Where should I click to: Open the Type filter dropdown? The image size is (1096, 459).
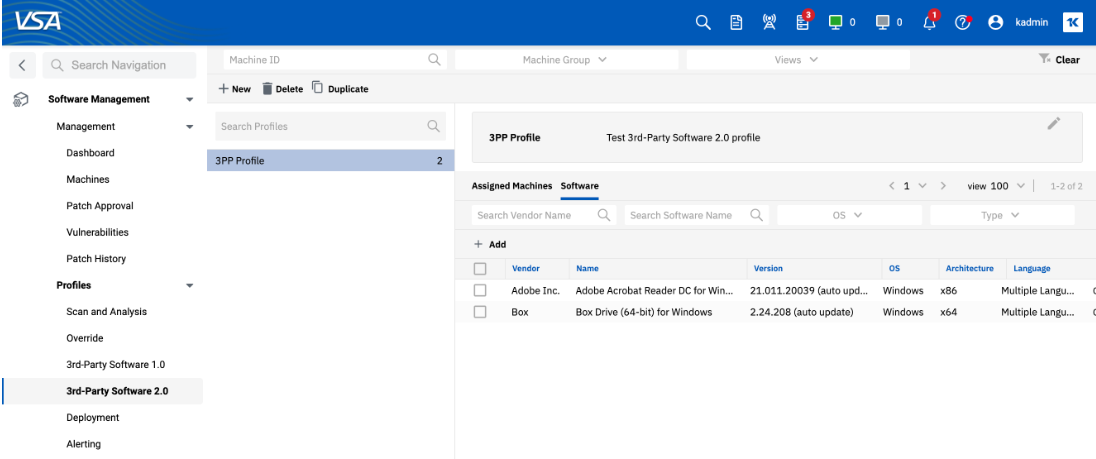pyautogui.click(x=1002, y=215)
